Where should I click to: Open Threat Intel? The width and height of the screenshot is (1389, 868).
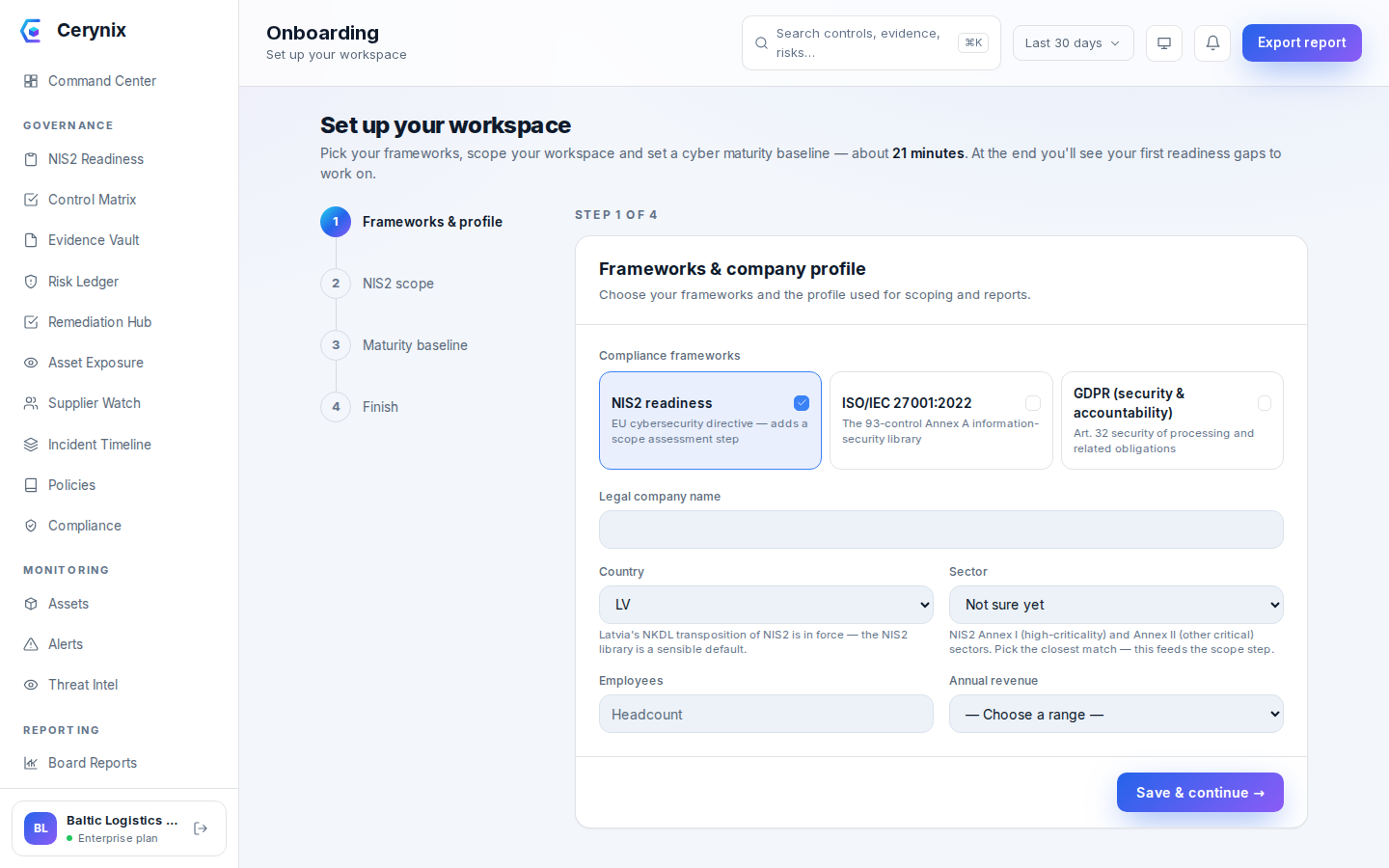point(120,685)
